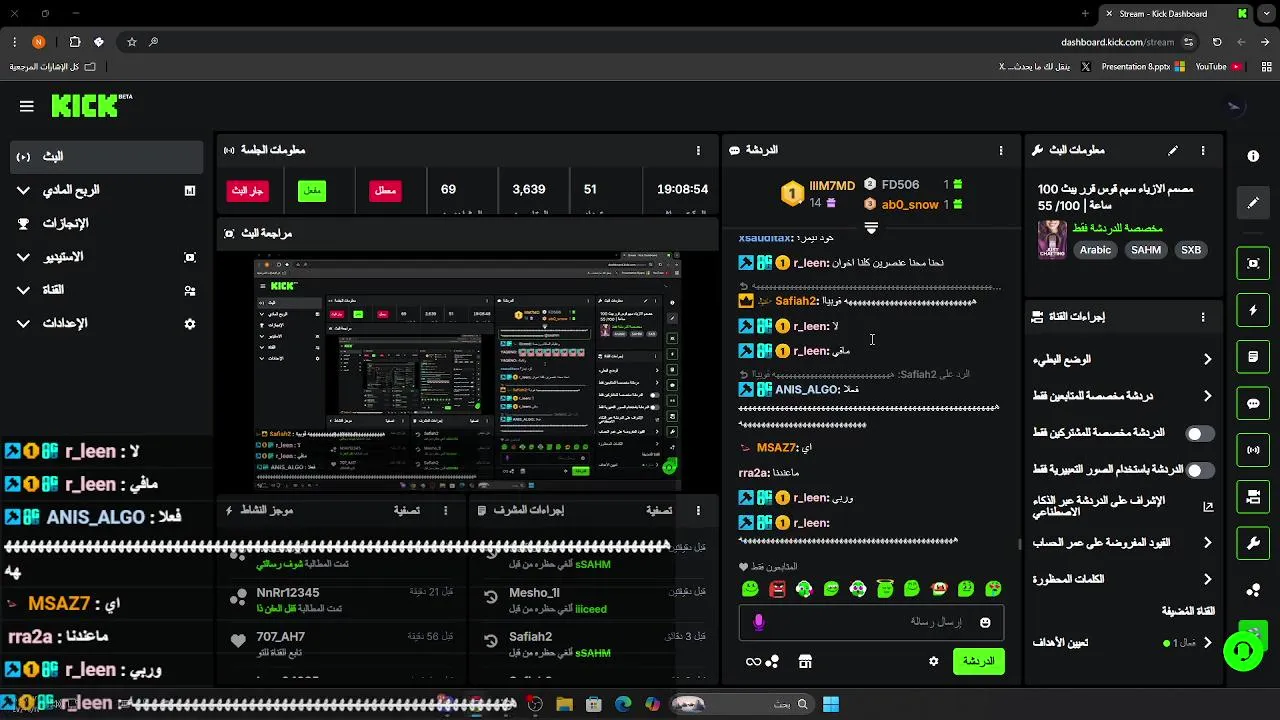Screen dimensions: 1280x720
Task: Open الكلمات المحظورة chevron
Action: (x=1207, y=579)
